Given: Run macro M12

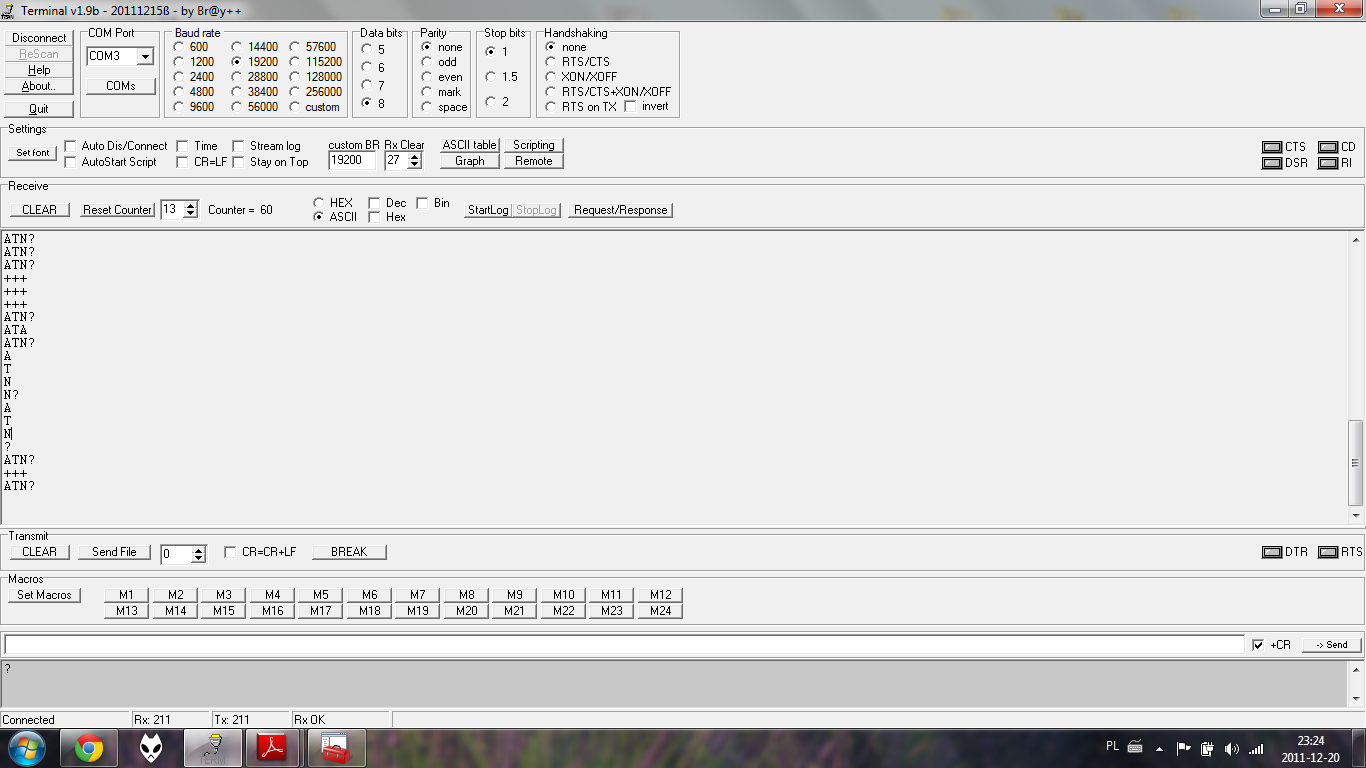Looking at the screenshot, I should click(661, 595).
